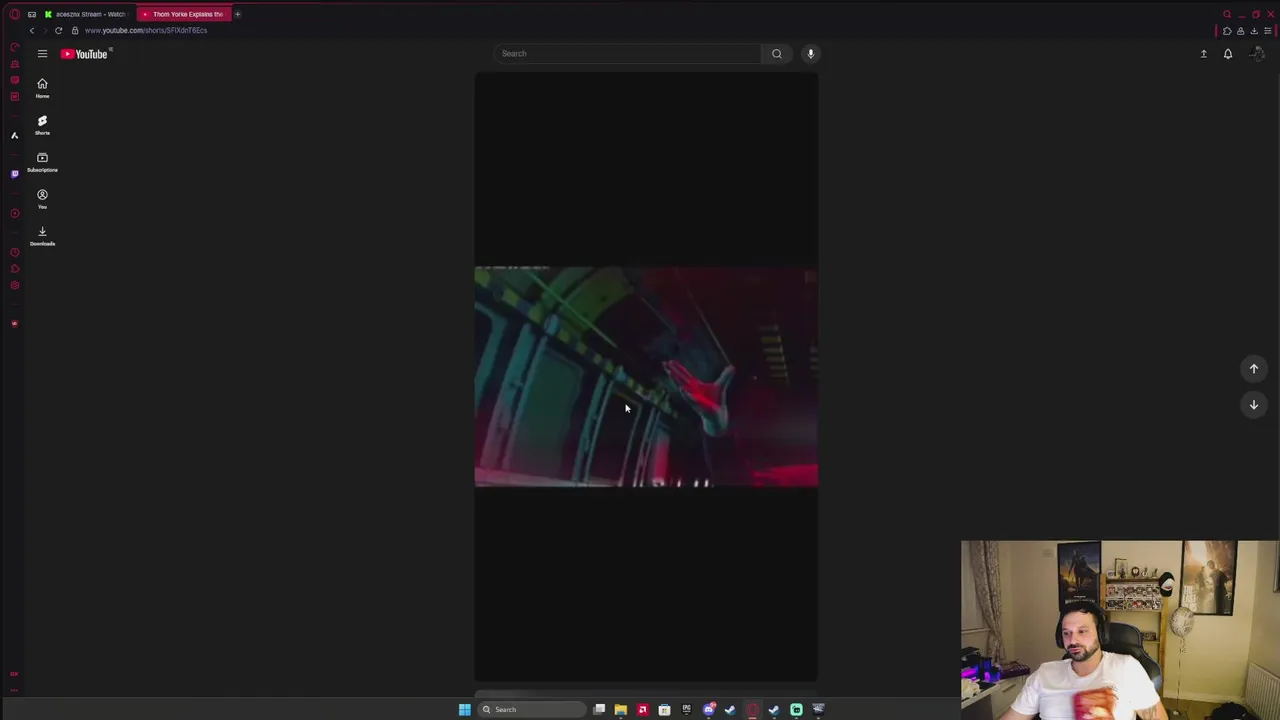
Task: Open History clock in Opera sidebar
Action: 14,252
